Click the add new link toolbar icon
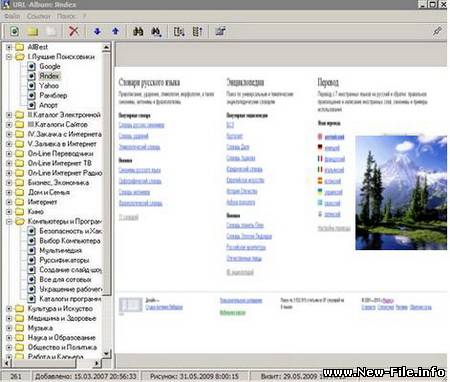Image resolution: width=450 pixels, height=382 pixels. [x=14, y=32]
